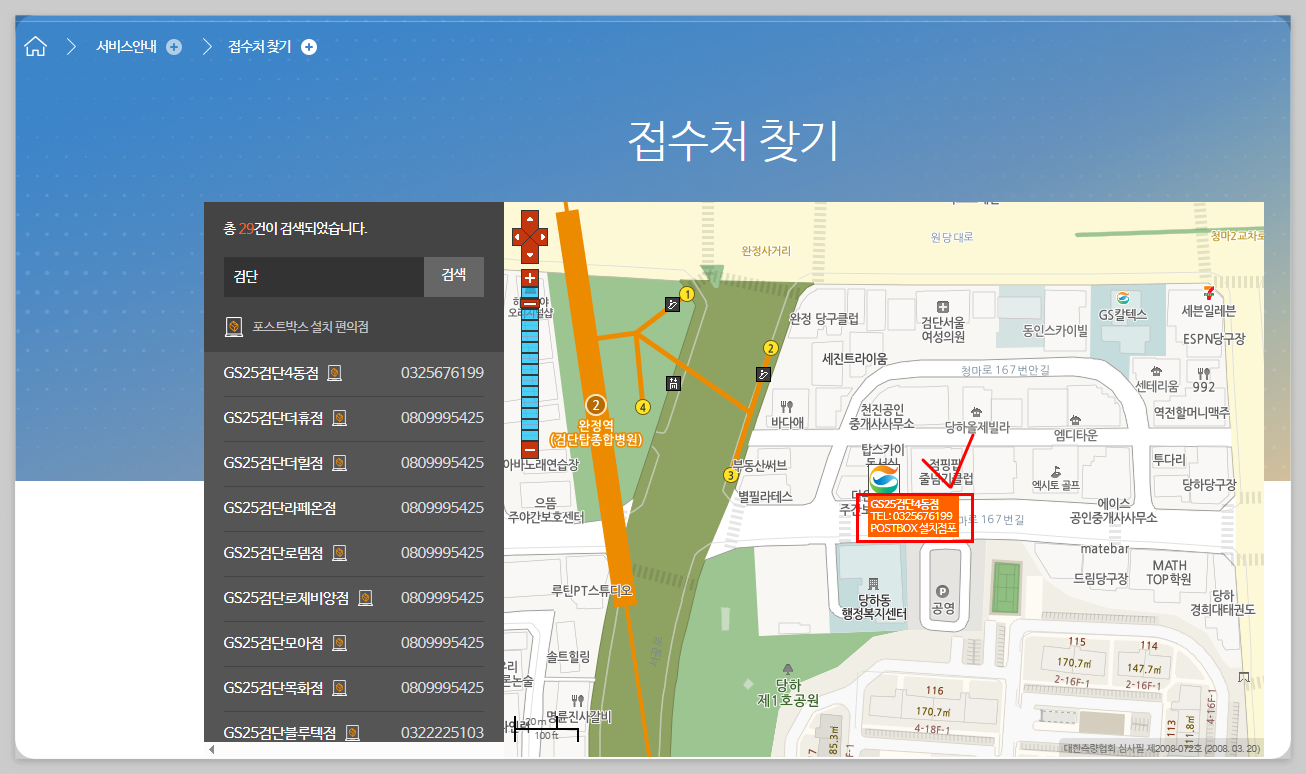The height and width of the screenshot is (774, 1306).
Task: Click escalator icon beside exit 1
Action: pos(673,304)
